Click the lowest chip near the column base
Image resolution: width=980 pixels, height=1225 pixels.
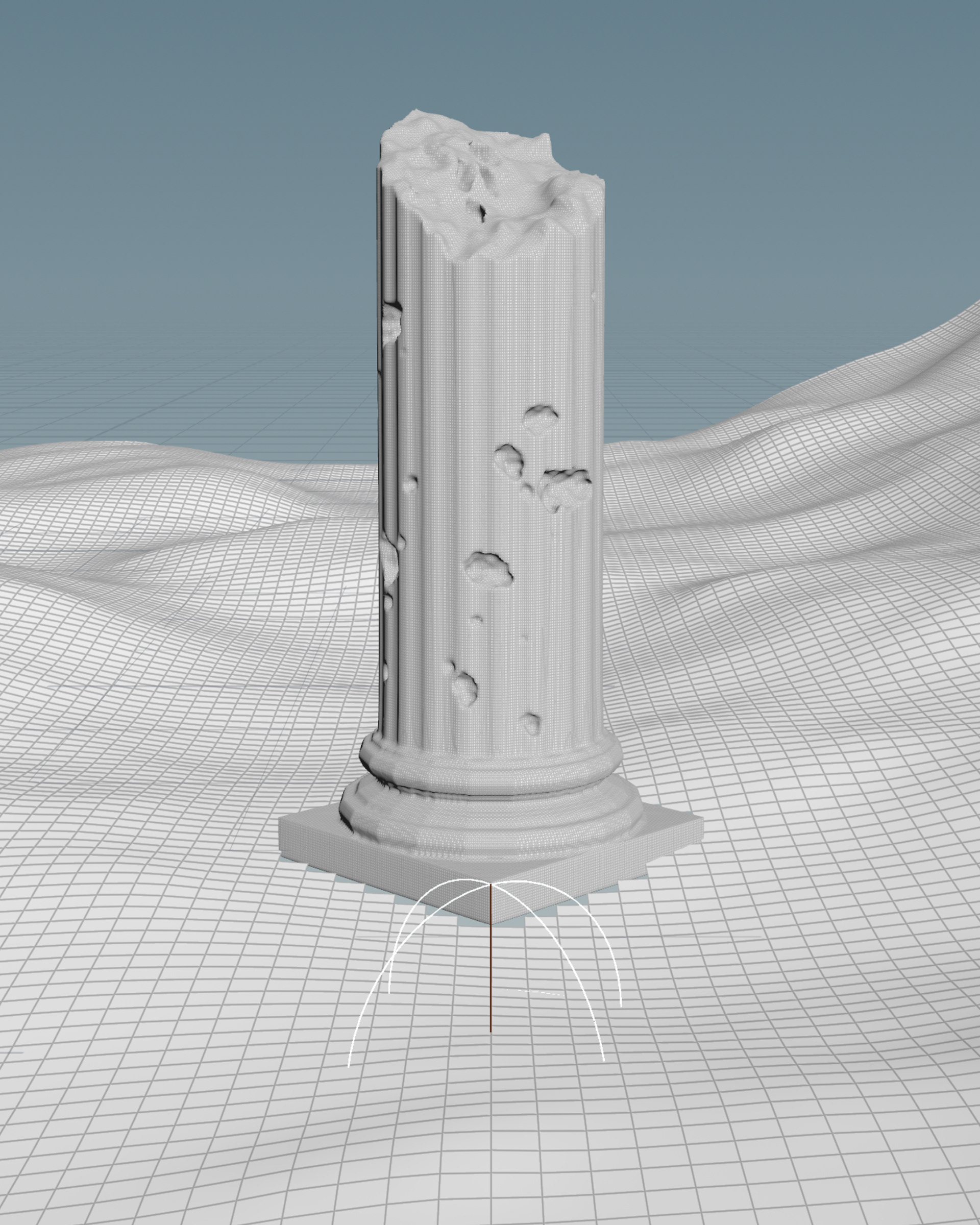[531, 724]
